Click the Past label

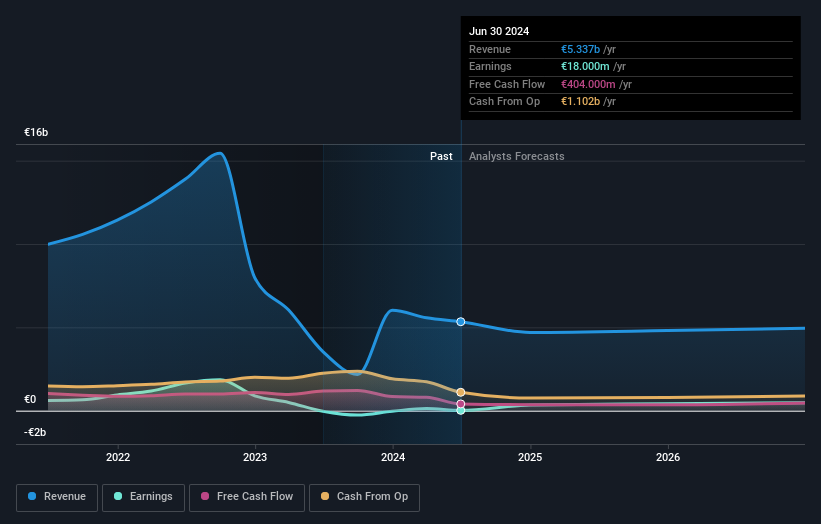tap(441, 156)
